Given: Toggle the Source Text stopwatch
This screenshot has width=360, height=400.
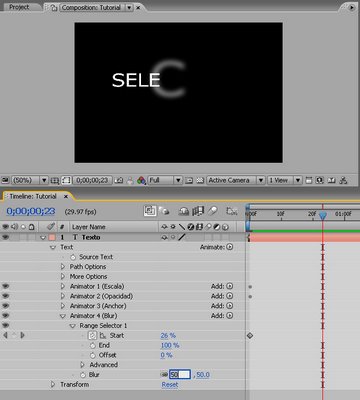Looking at the screenshot, I should pos(73,257).
